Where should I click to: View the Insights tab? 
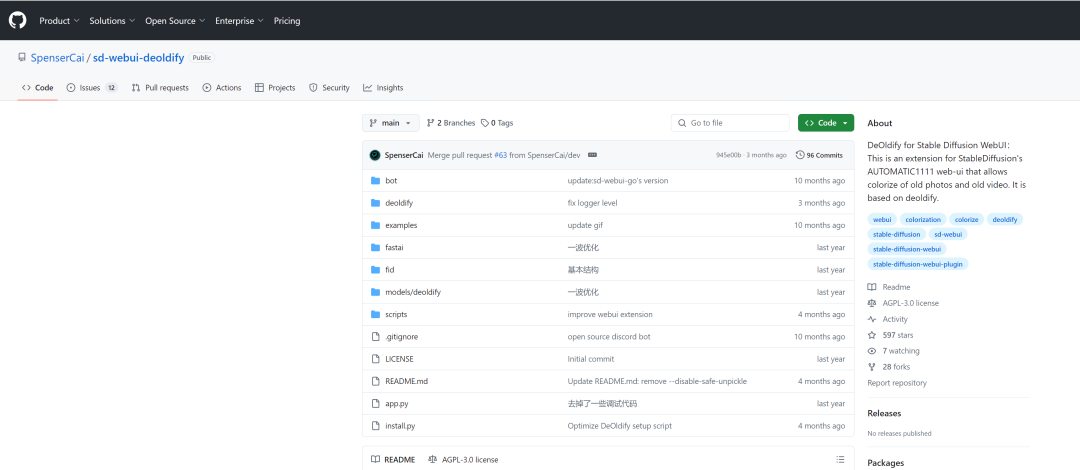point(383,88)
